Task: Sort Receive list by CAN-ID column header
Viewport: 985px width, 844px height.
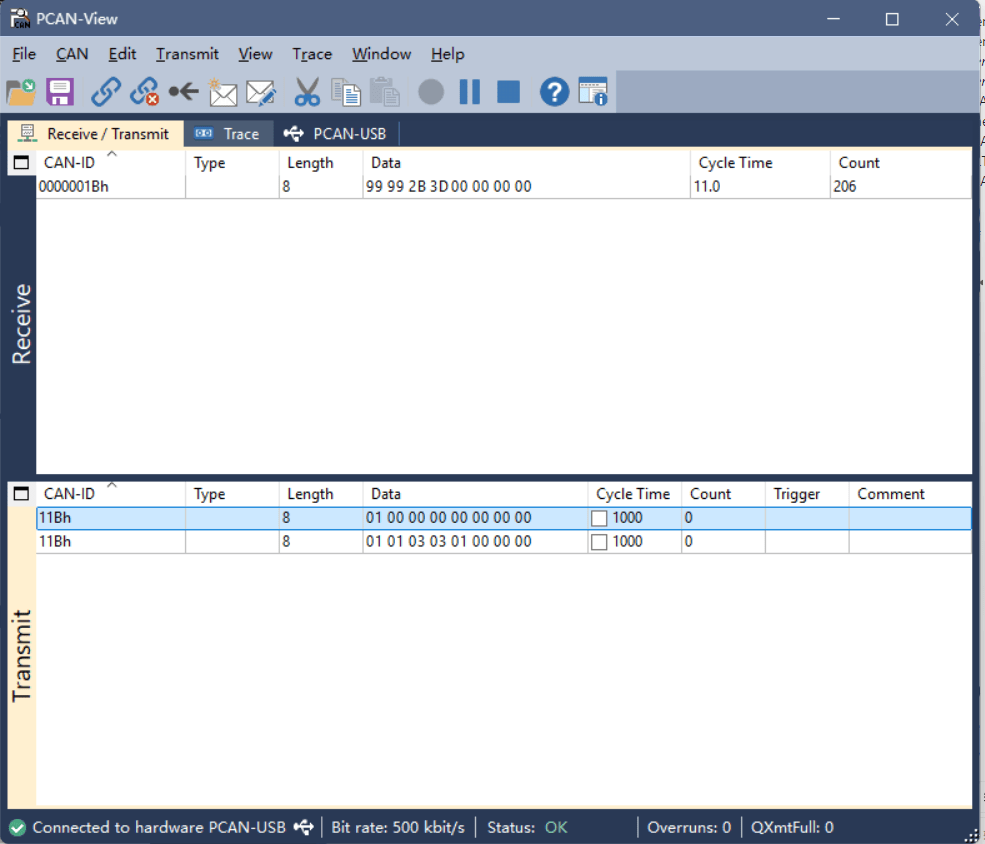Action: (70, 163)
